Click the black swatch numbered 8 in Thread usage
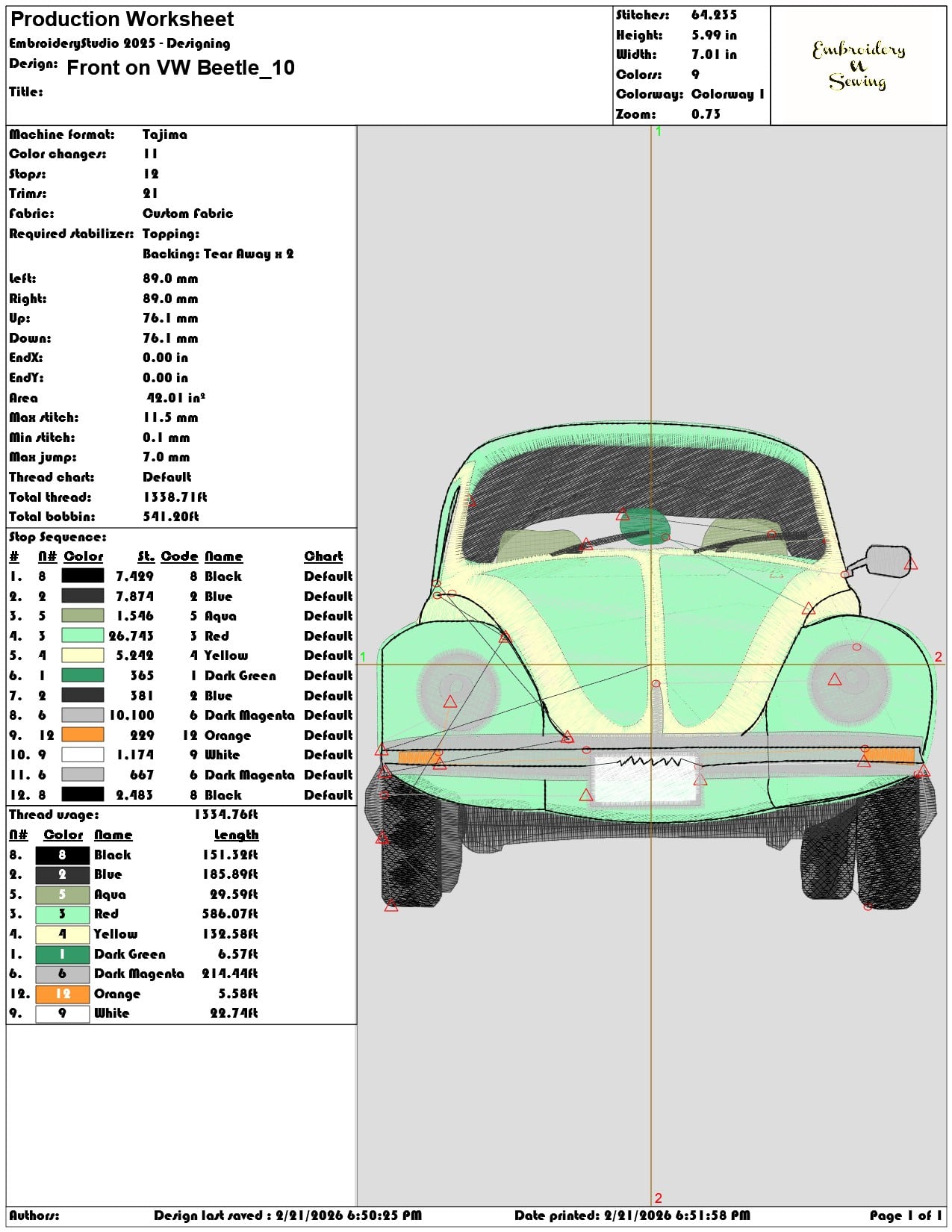This screenshot has width=952, height=1232. [63, 855]
